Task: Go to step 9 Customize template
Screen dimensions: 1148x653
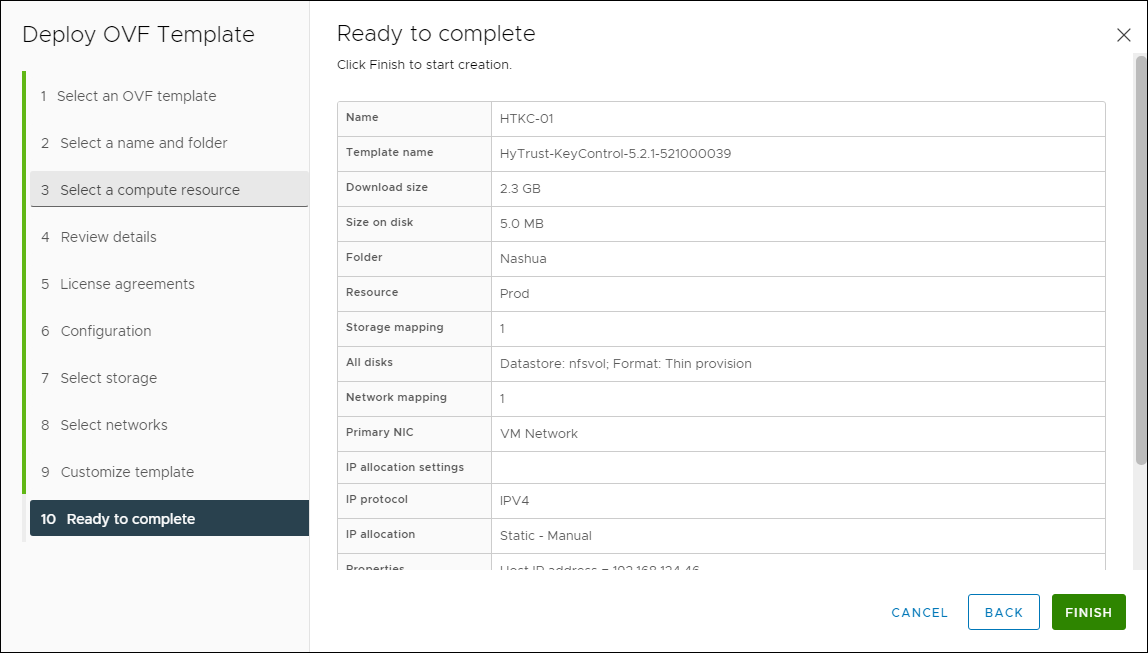Action: click(169, 472)
